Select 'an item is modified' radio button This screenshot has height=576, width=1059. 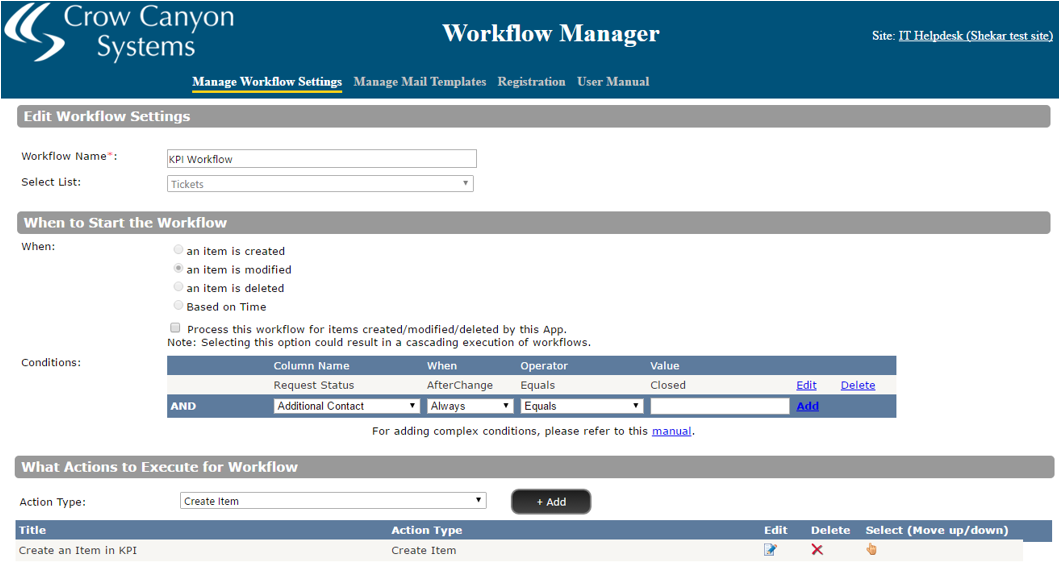[178, 269]
